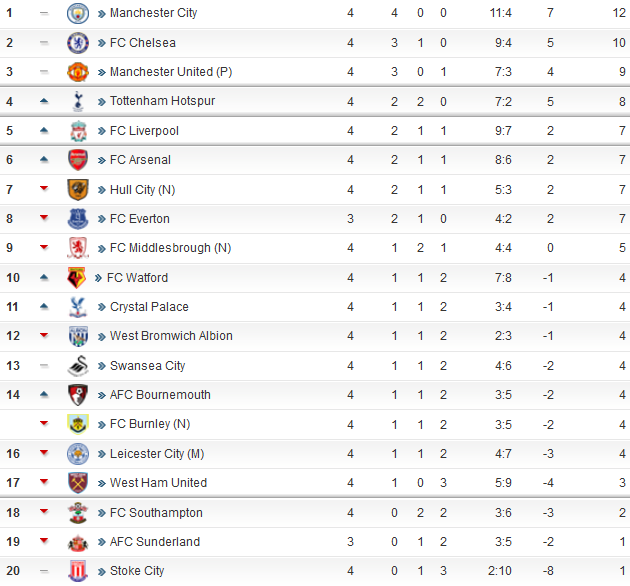Click the Tottenham Hotspur cockerel crest

pos(78,101)
